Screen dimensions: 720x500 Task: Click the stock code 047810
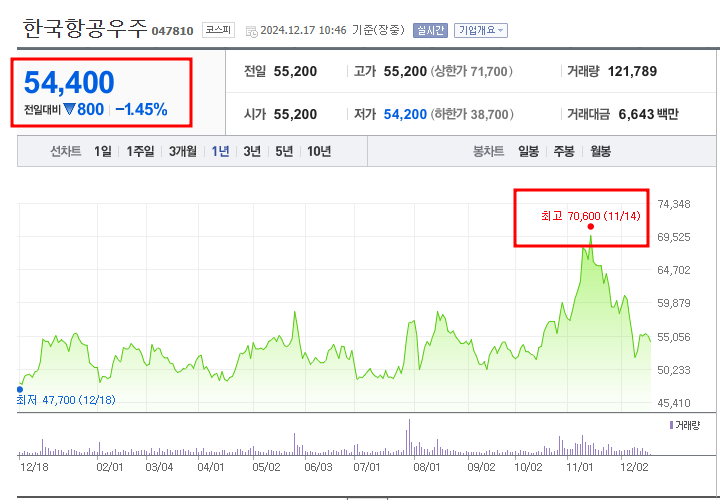point(173,31)
